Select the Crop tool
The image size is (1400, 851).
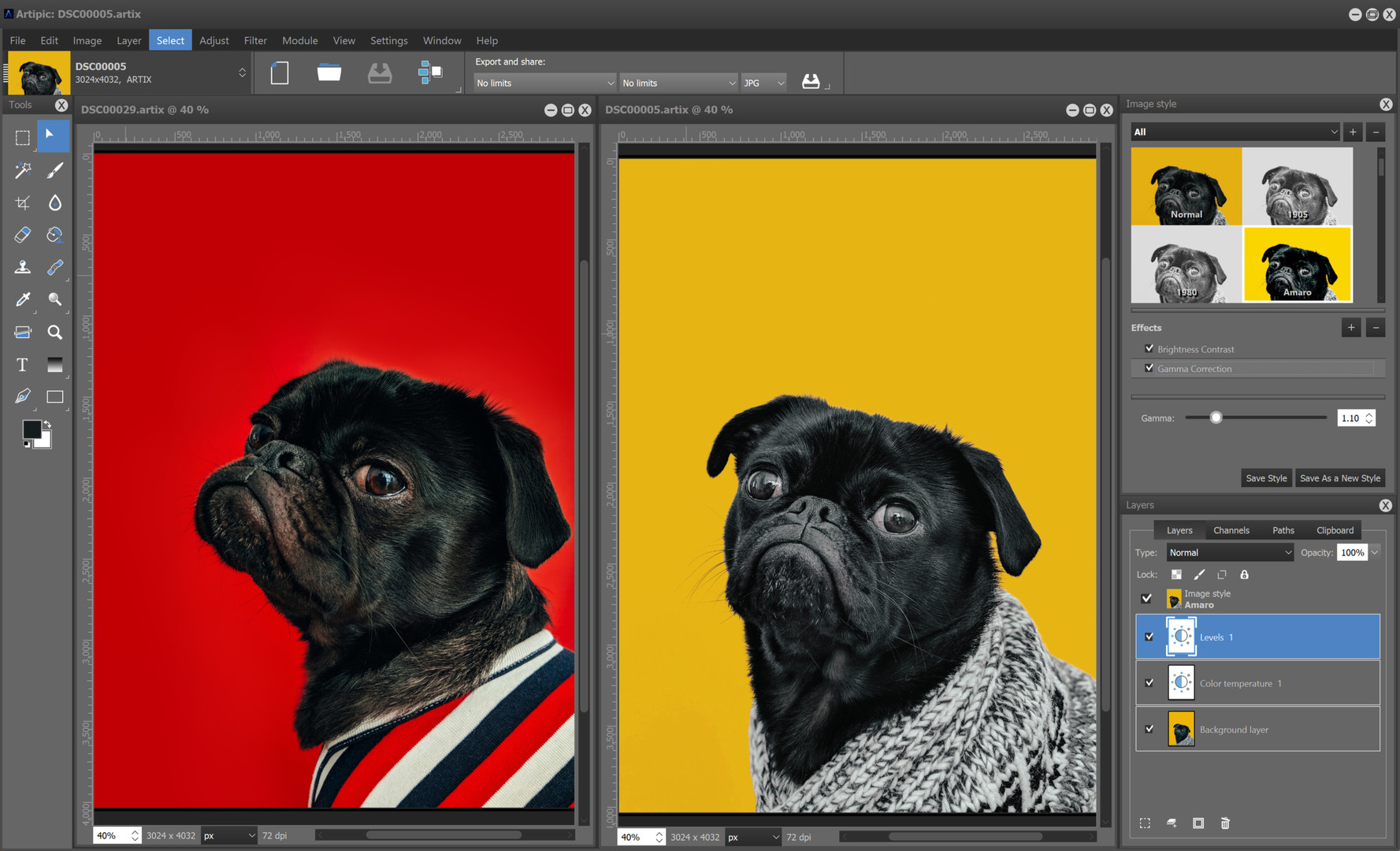click(22, 203)
